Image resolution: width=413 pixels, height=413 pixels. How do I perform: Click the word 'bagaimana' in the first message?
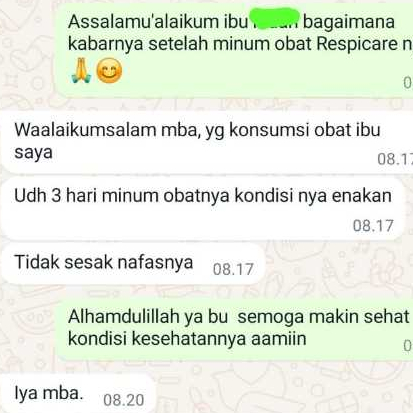(x=349, y=23)
